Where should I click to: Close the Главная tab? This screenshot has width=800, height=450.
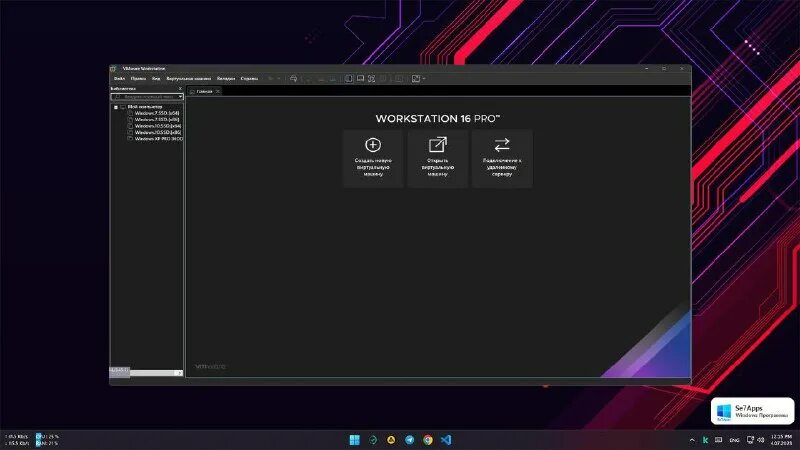coord(218,91)
